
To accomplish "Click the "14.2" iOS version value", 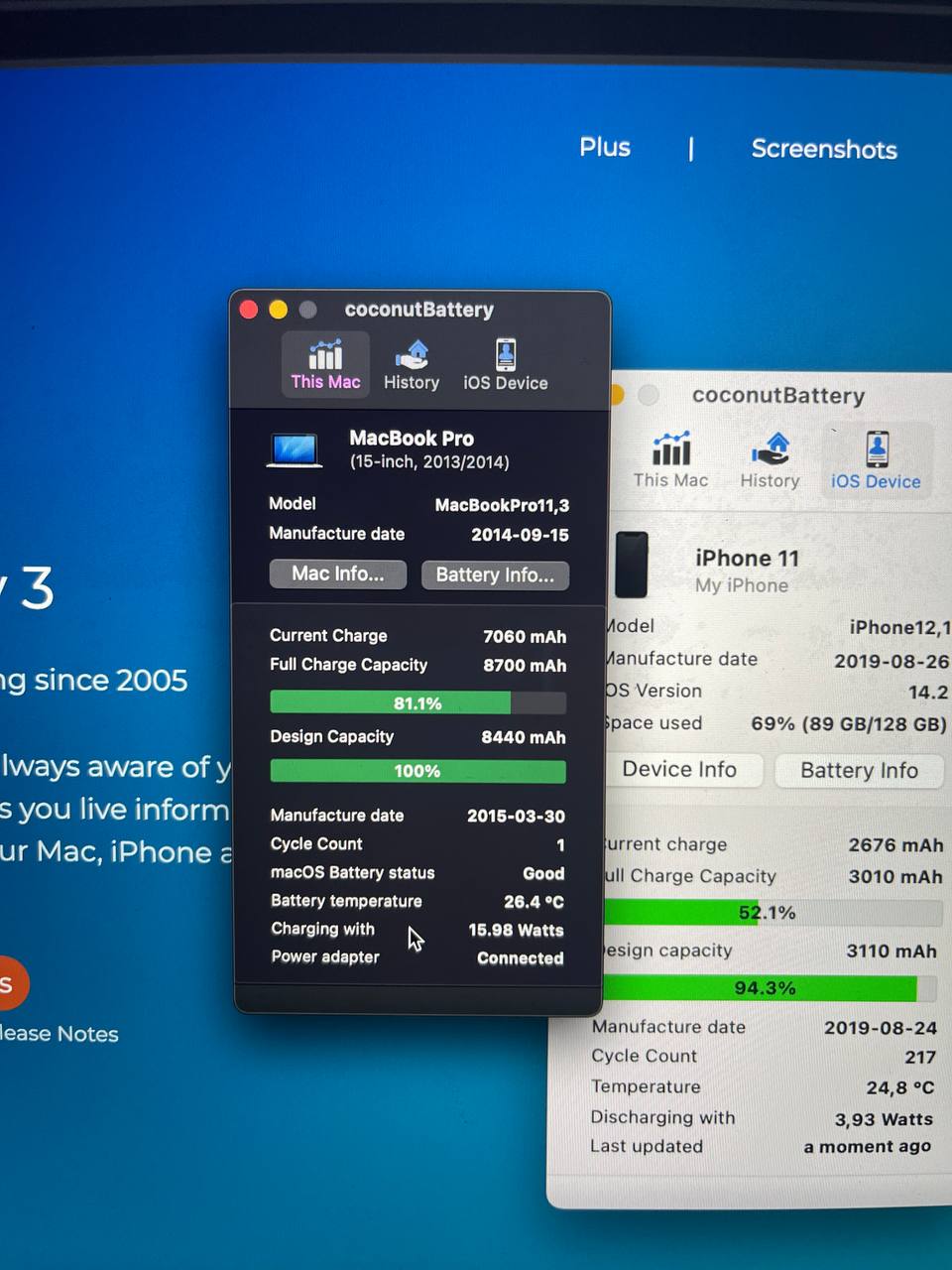I will 928,693.
